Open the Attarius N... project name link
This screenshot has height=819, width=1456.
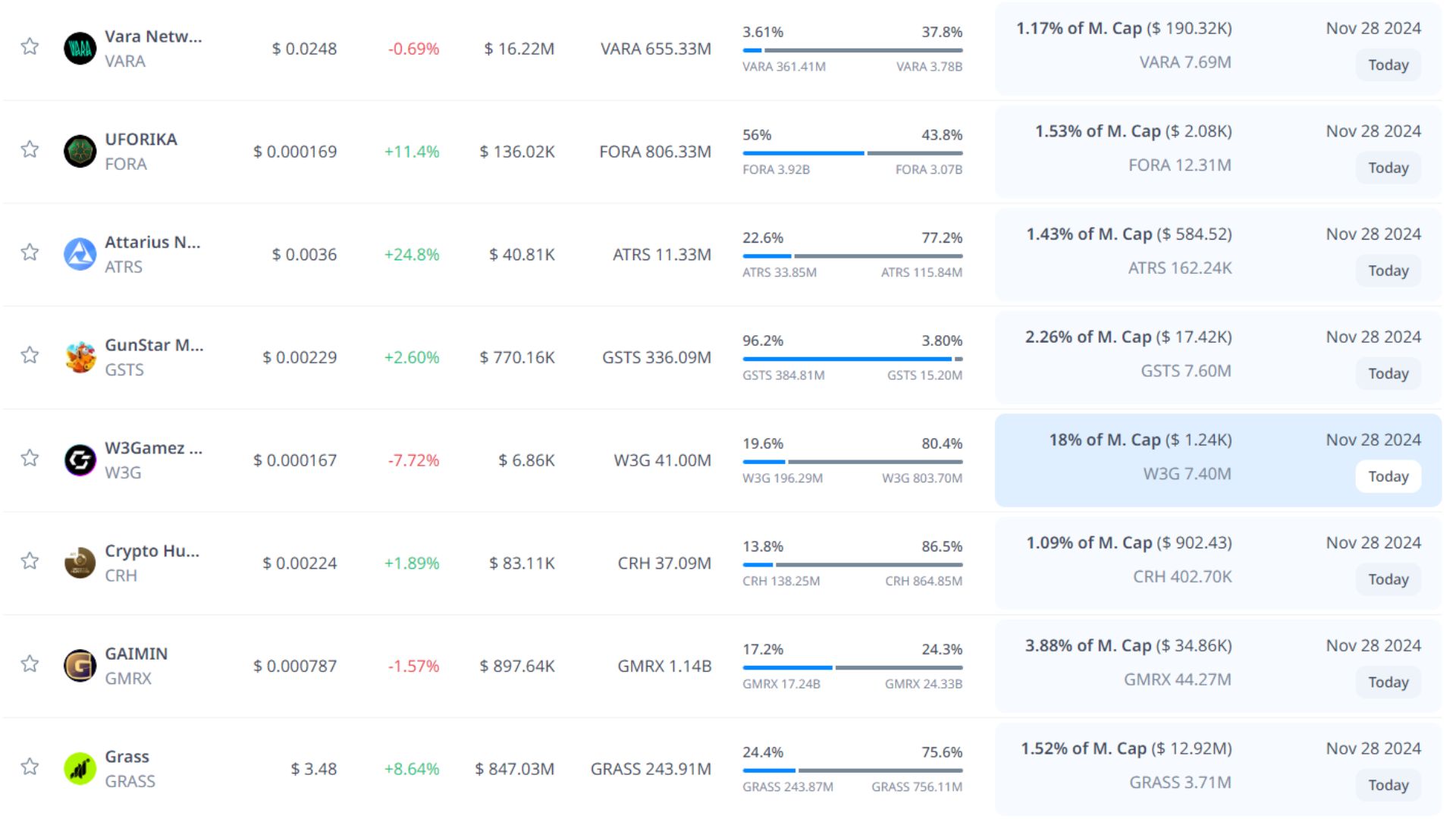click(152, 242)
